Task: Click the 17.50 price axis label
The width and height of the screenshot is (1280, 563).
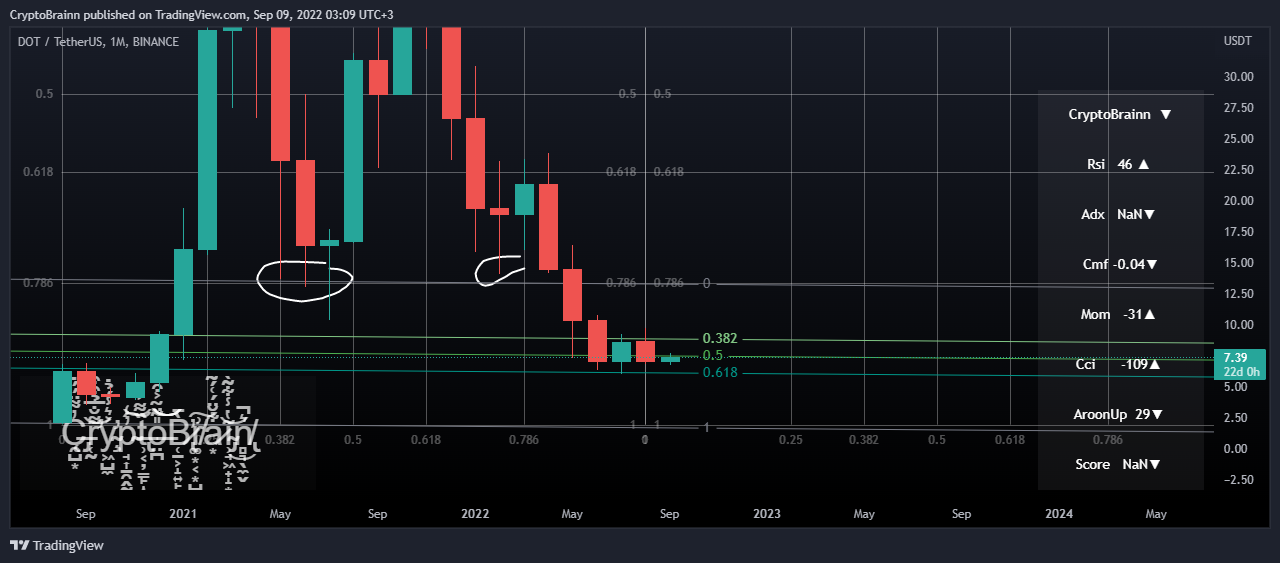Action: tap(1238, 231)
